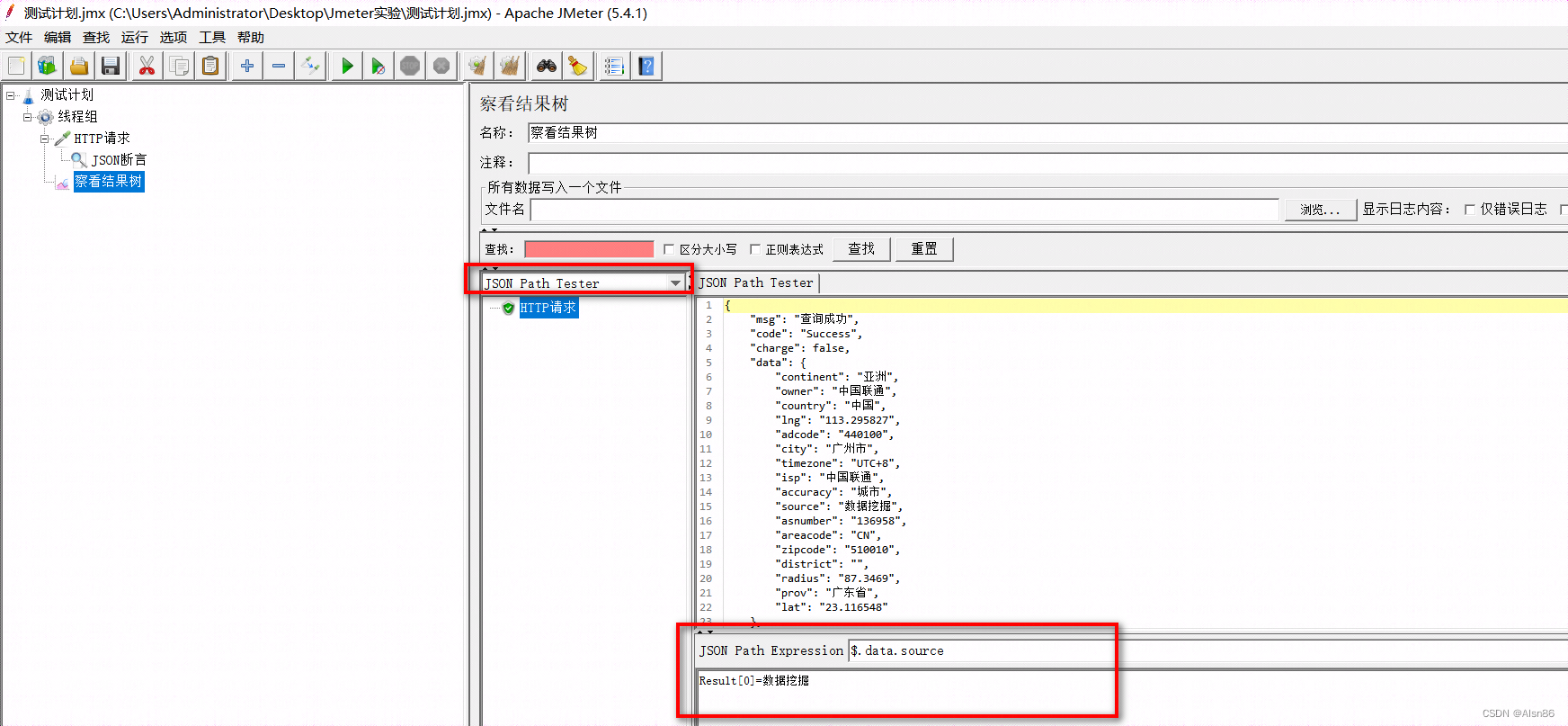The image size is (1568, 726).
Task: Select 测试计划 in the tree
Action: tap(67, 94)
